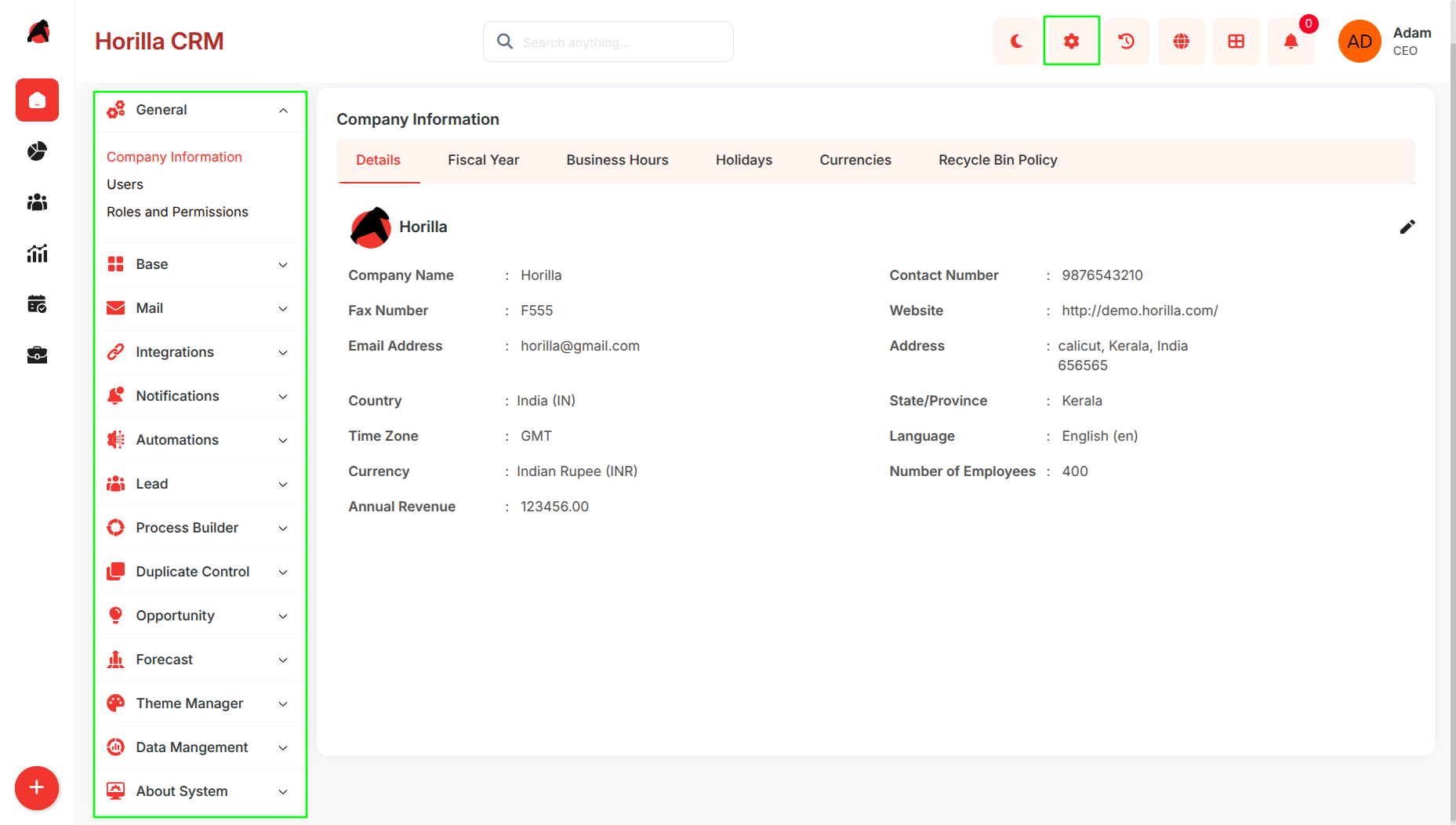Toggle dark mode with the moon icon
Image resolution: width=1456 pixels, height=825 pixels.
1017,42
